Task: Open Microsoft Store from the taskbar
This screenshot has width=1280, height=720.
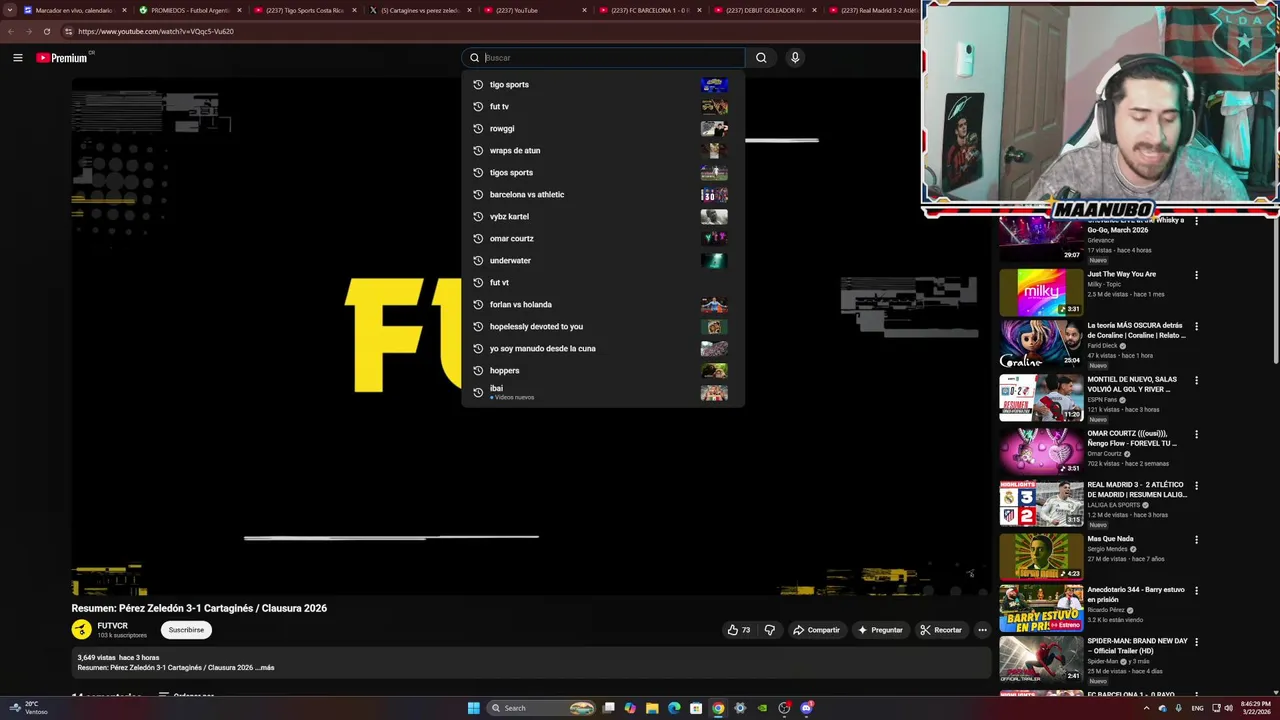Action: pyautogui.click(x=696, y=708)
